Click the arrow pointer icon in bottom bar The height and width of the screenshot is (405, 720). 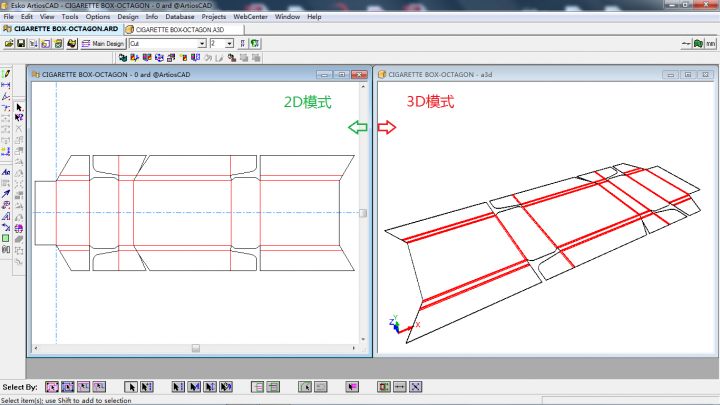(x=130, y=386)
